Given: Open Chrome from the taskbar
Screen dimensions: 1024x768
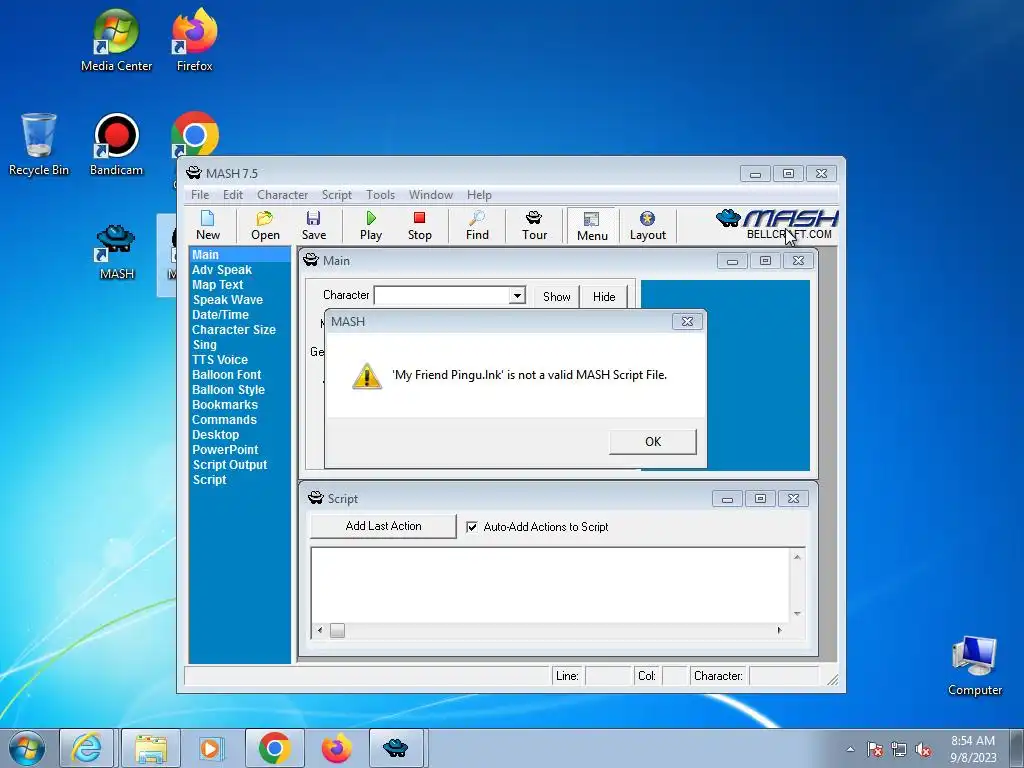Looking at the screenshot, I should click(x=274, y=748).
